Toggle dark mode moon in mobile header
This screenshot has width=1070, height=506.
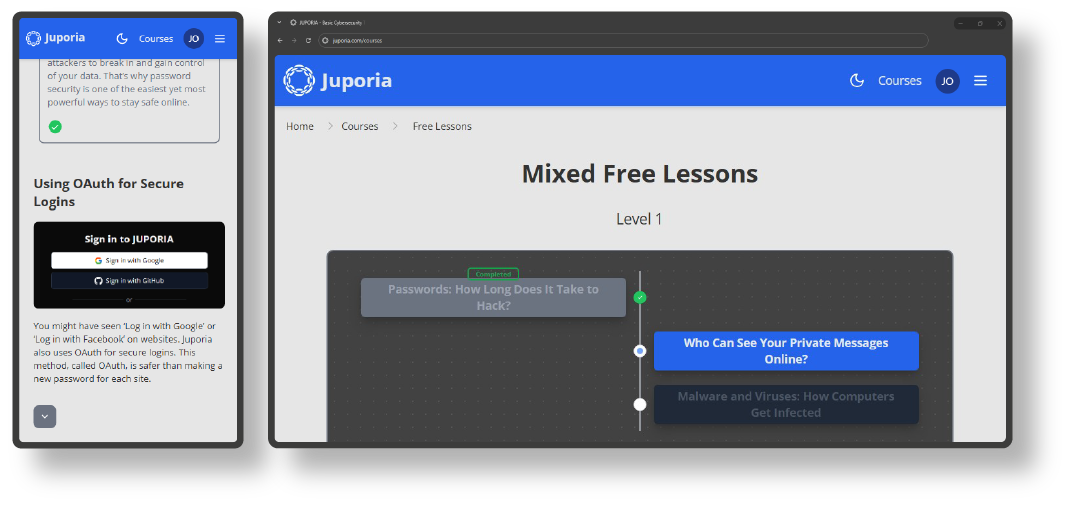(122, 39)
